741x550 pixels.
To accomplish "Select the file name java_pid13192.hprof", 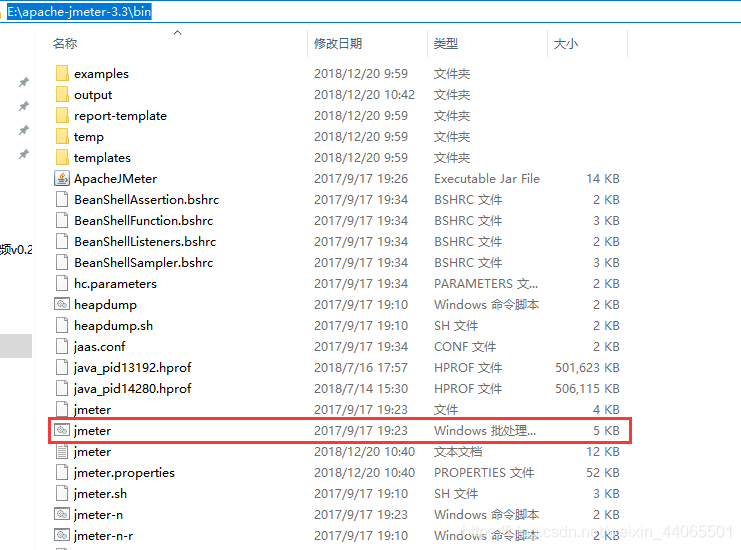I will tap(133, 368).
